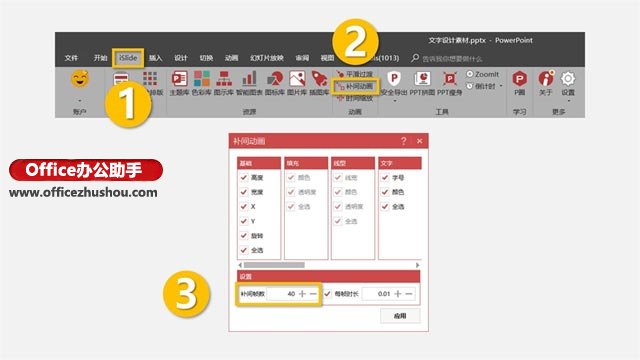Click 时间缩放 time scaling tool
The height and width of the screenshot is (360, 640).
click(354, 98)
